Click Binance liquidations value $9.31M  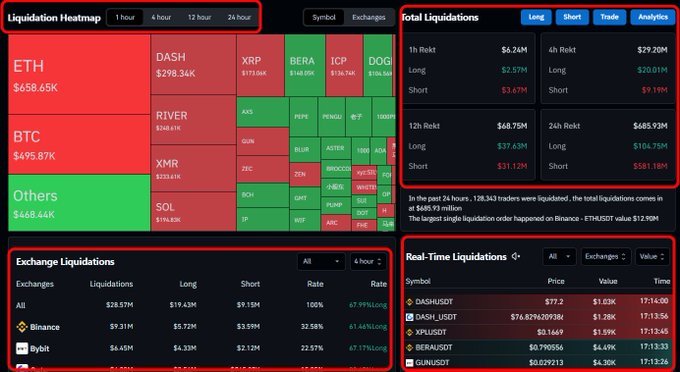(x=121, y=326)
